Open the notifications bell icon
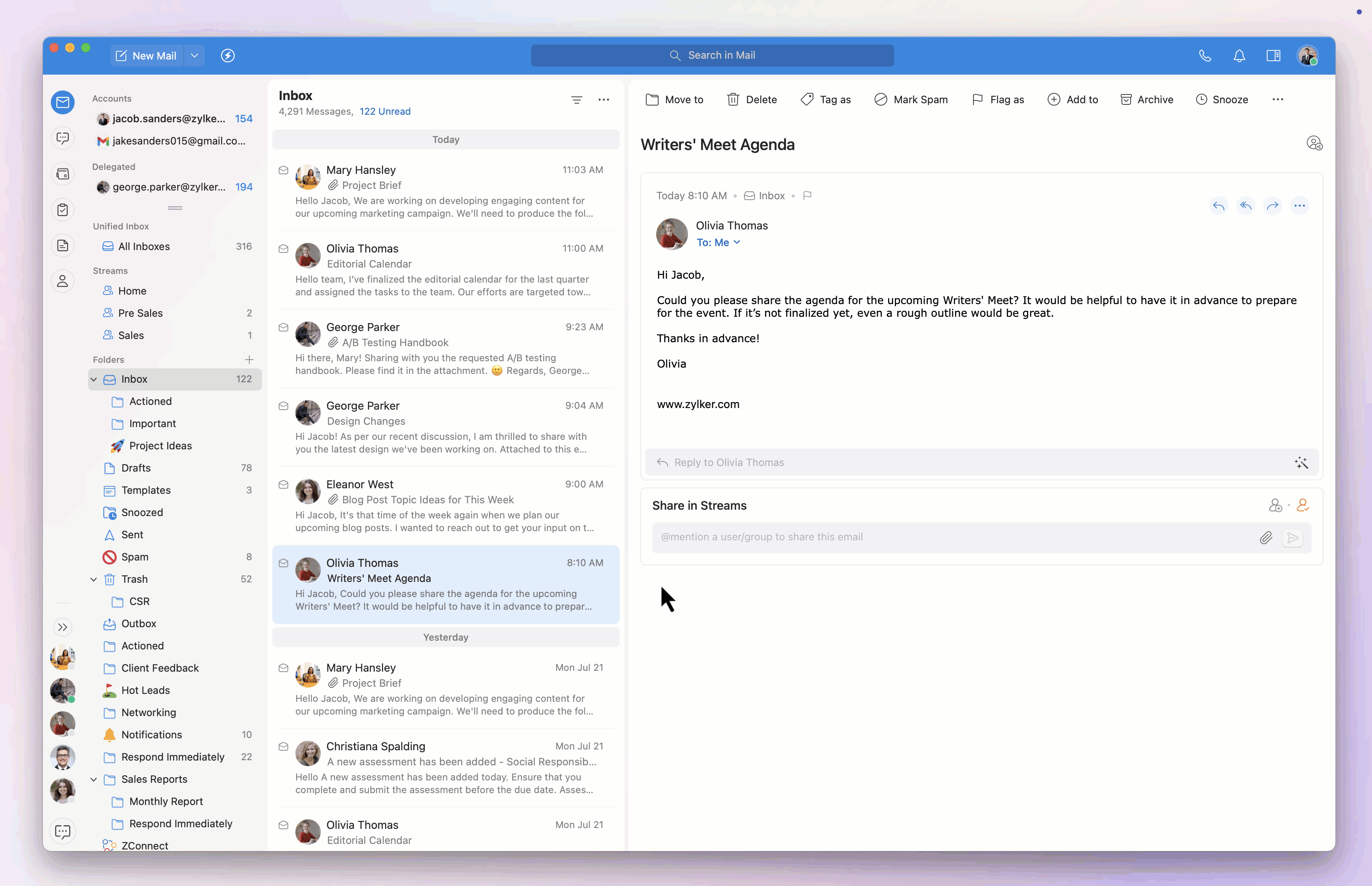This screenshot has width=1372, height=886. (1239, 56)
